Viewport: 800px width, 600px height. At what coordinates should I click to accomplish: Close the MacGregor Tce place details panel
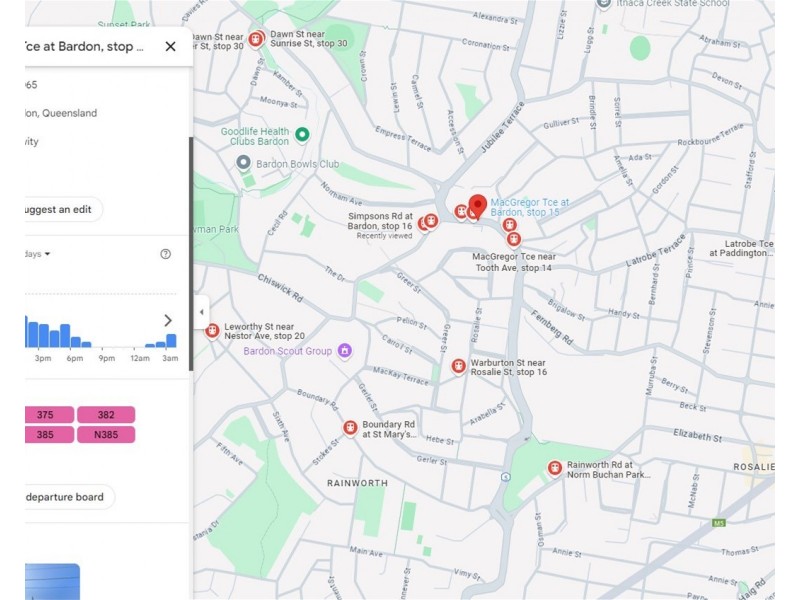click(x=170, y=46)
